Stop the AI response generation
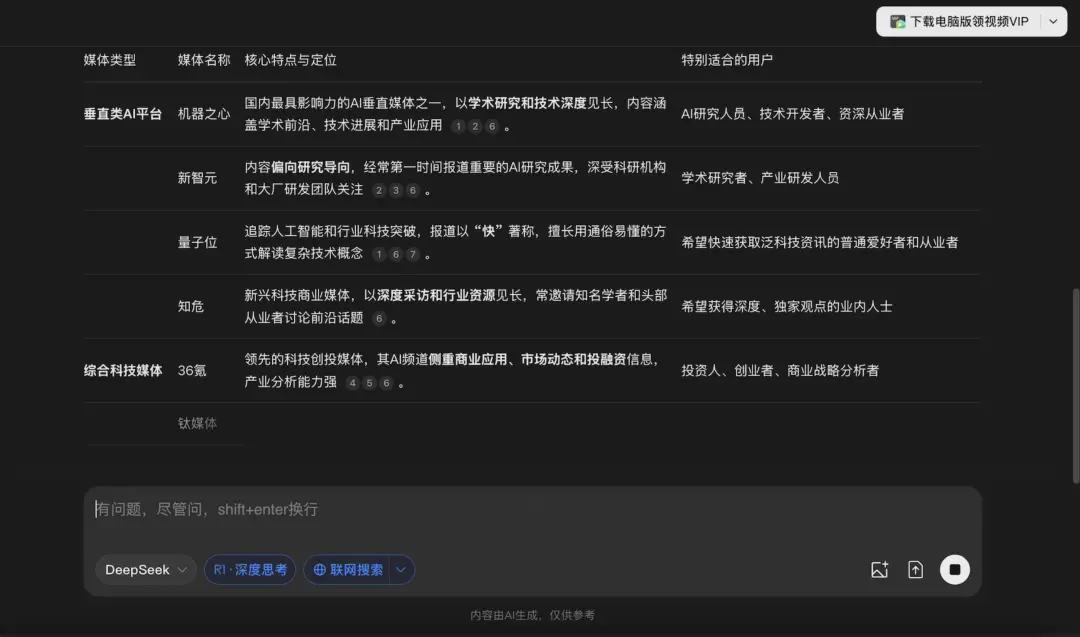The image size is (1080, 637). click(954, 569)
